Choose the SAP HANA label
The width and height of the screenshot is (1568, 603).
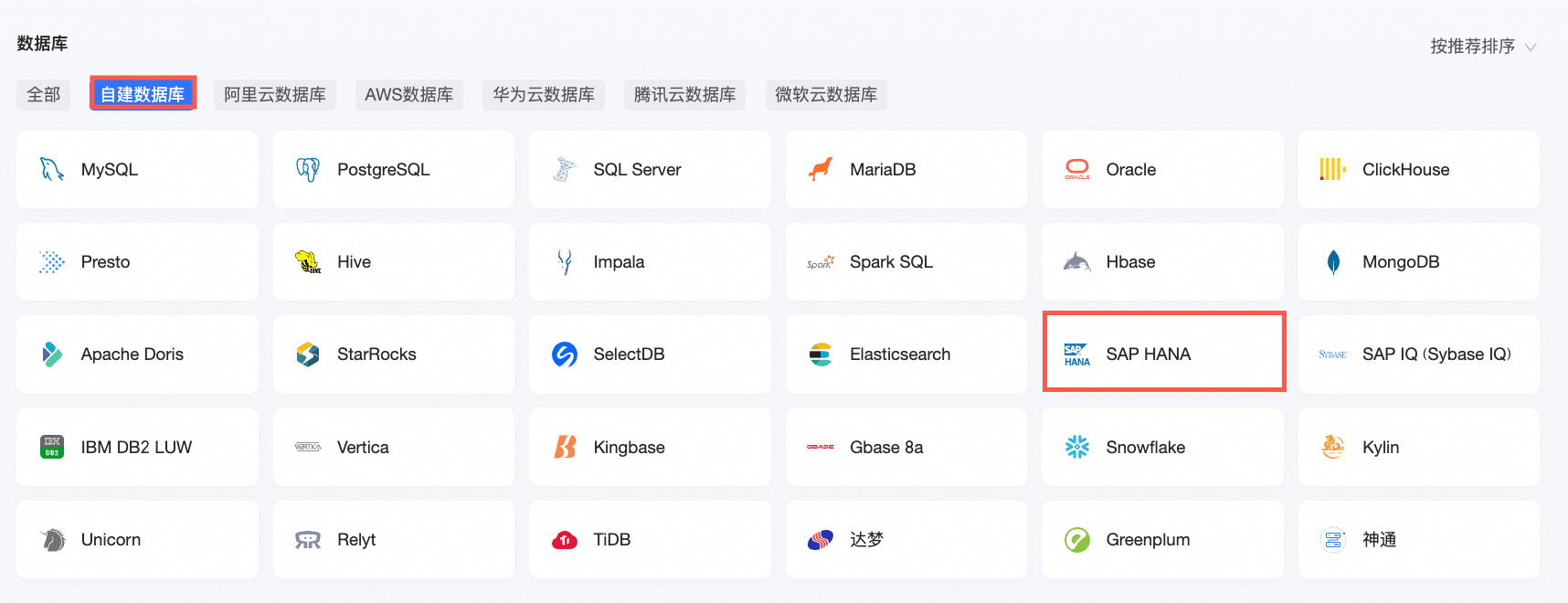click(x=1148, y=354)
